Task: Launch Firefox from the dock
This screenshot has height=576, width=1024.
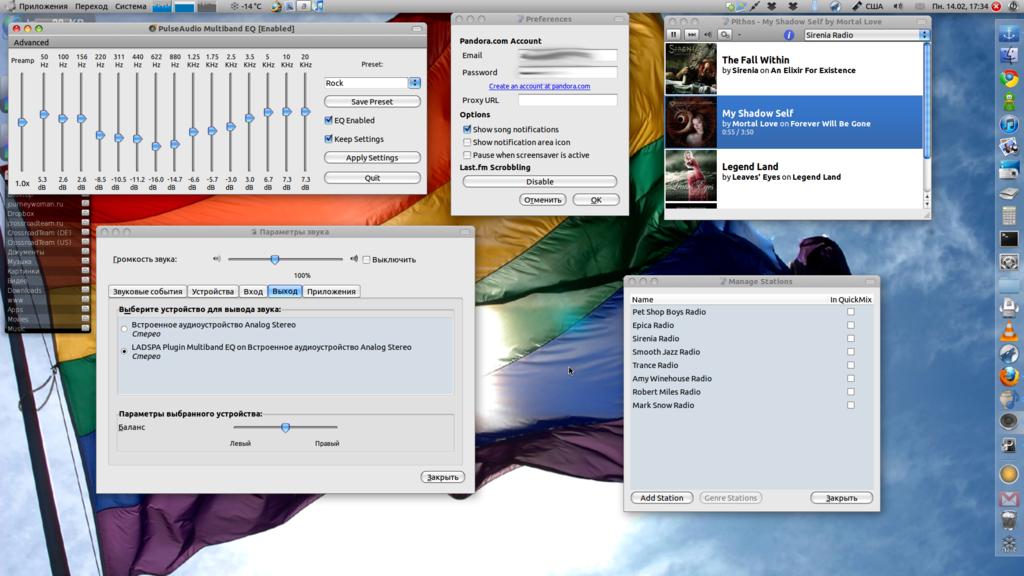Action: [1009, 376]
